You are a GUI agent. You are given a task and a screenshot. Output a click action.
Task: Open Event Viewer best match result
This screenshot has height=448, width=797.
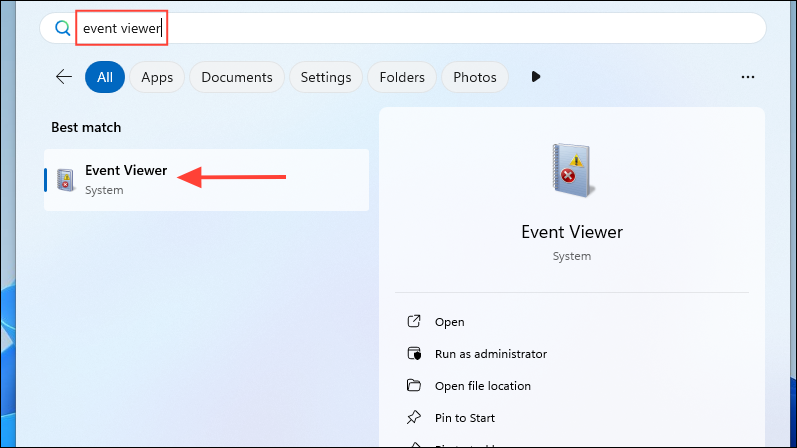pos(206,180)
